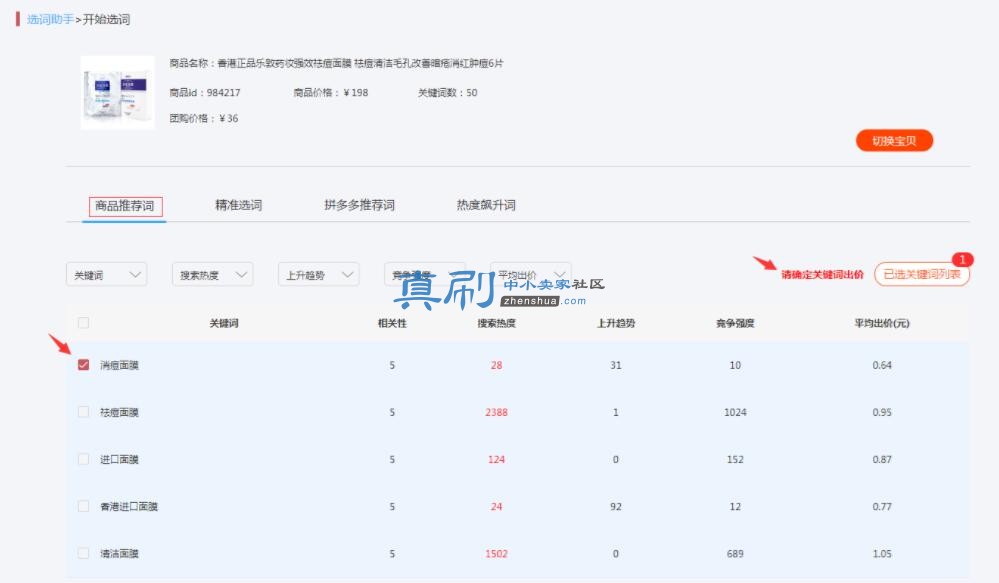Open the 拼多多推荐词 tab
Viewport: 999px width, 583px height.
tap(359, 205)
